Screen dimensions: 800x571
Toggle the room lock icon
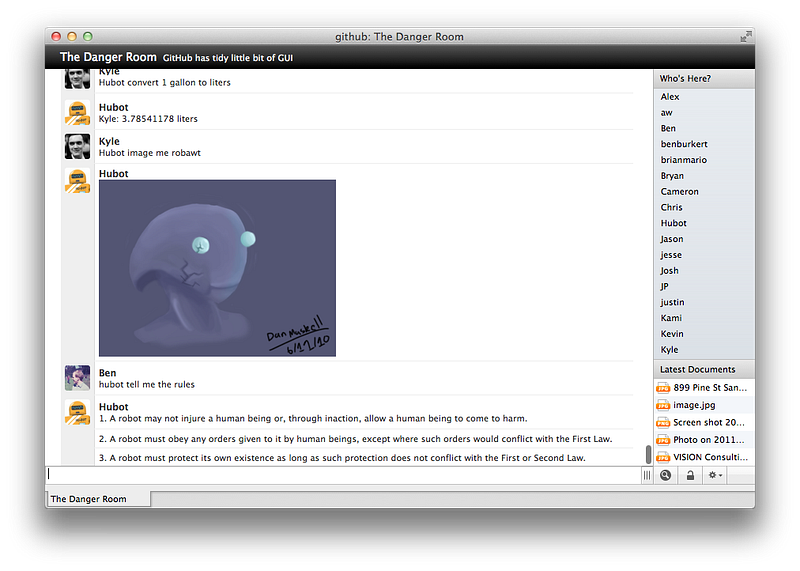click(690, 476)
